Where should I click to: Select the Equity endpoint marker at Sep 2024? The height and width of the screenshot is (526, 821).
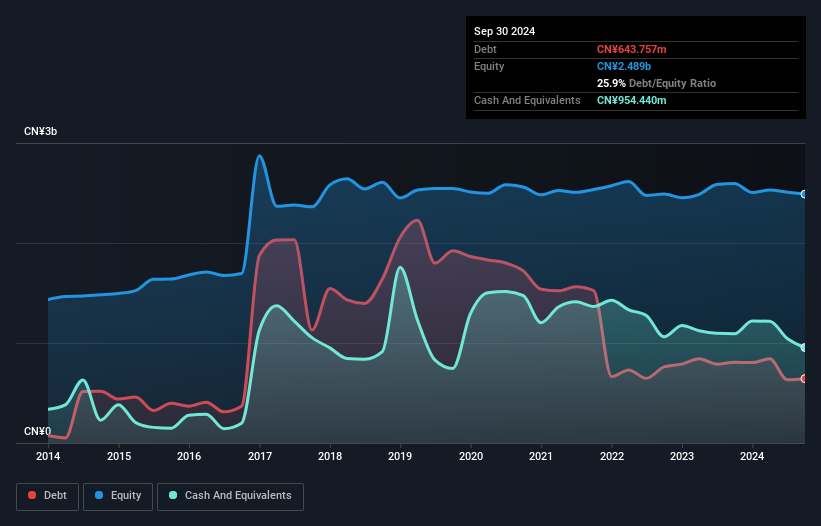(804, 194)
